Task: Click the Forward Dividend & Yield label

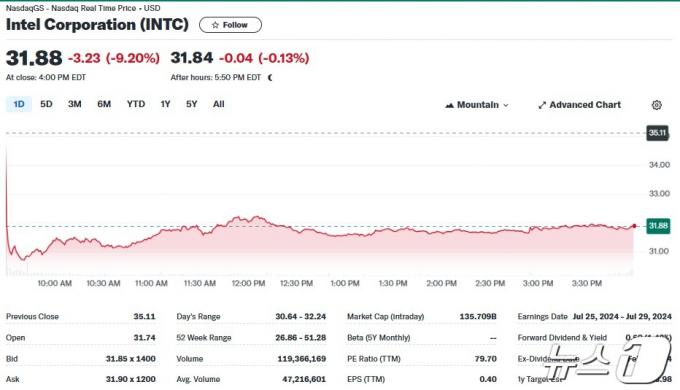Action: (562, 338)
